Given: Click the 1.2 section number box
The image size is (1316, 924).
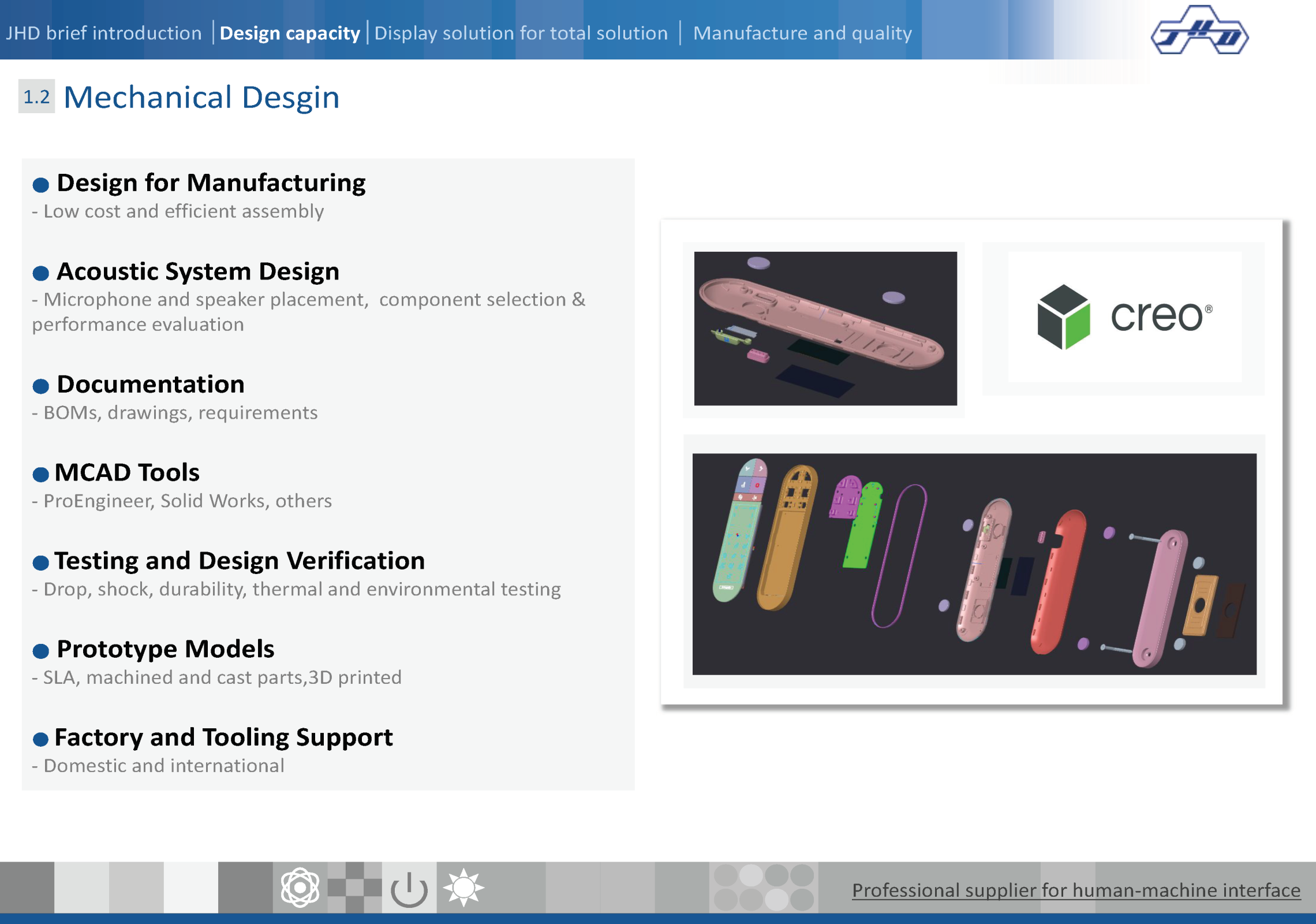Looking at the screenshot, I should click(x=36, y=96).
